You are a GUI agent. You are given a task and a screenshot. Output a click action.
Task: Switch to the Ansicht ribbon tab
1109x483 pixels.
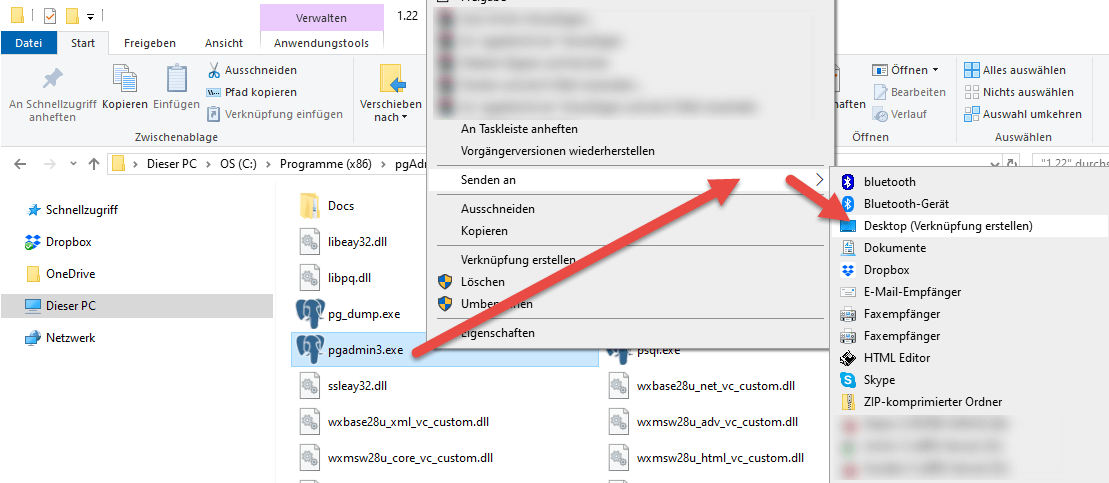224,43
